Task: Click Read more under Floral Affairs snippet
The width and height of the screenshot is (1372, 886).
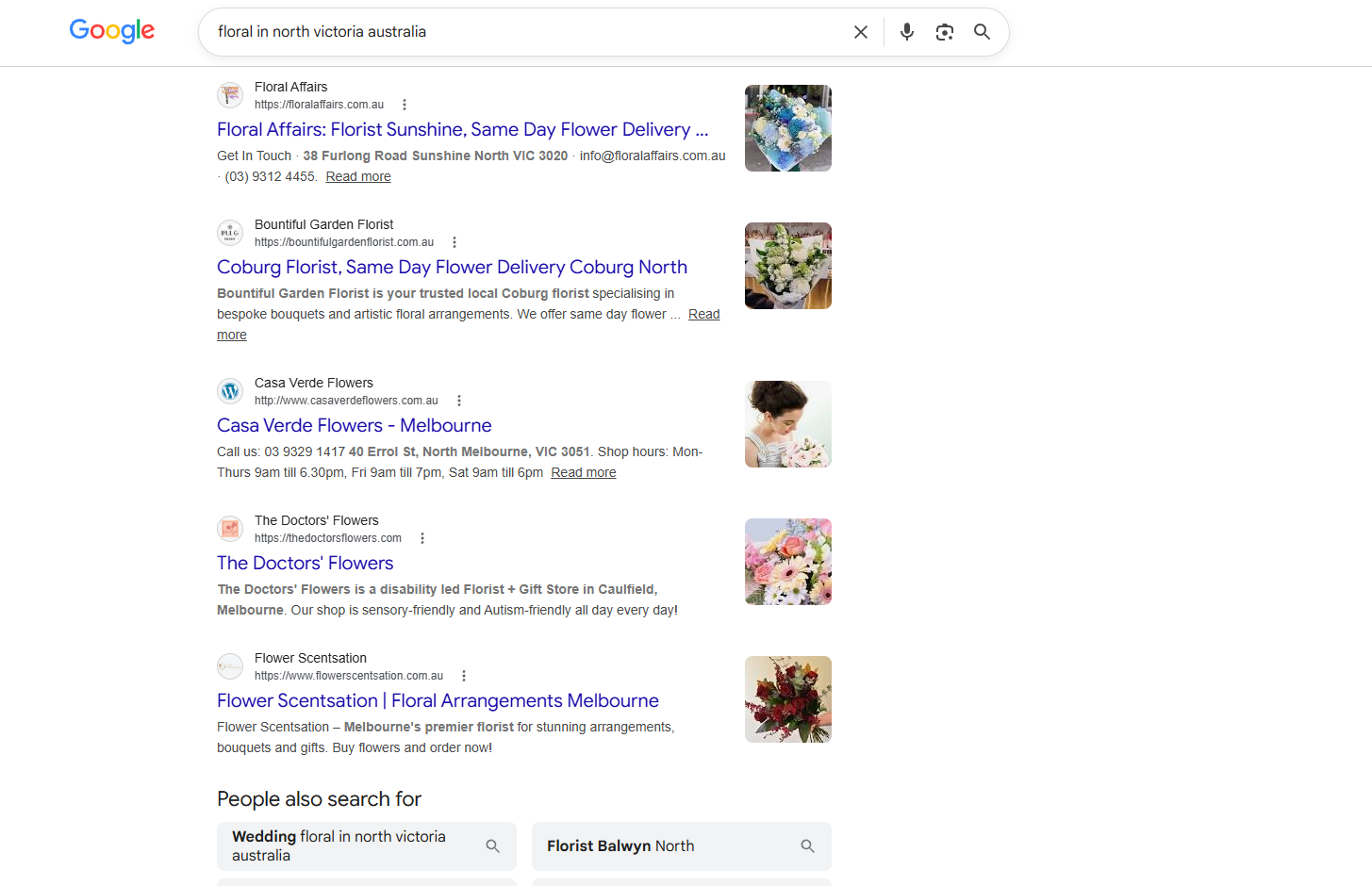Action: 358,176
